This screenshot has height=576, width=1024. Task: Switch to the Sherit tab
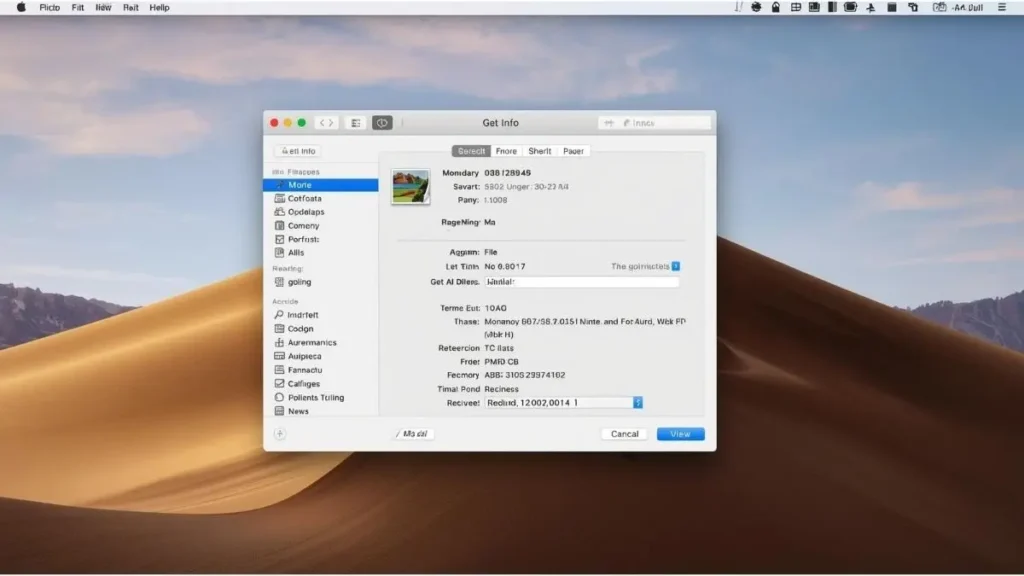540,150
